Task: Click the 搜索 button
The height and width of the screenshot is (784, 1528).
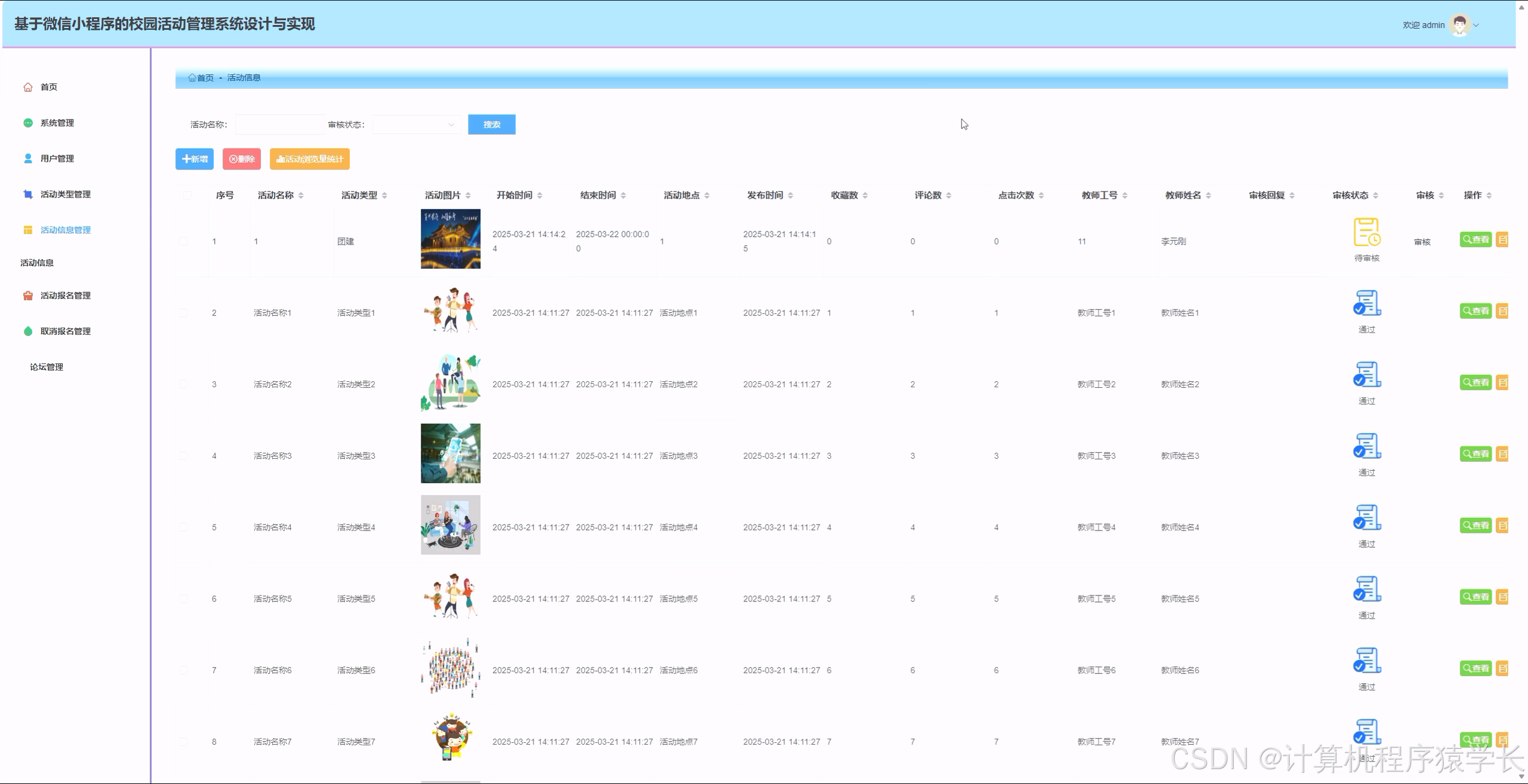Action: coord(491,125)
